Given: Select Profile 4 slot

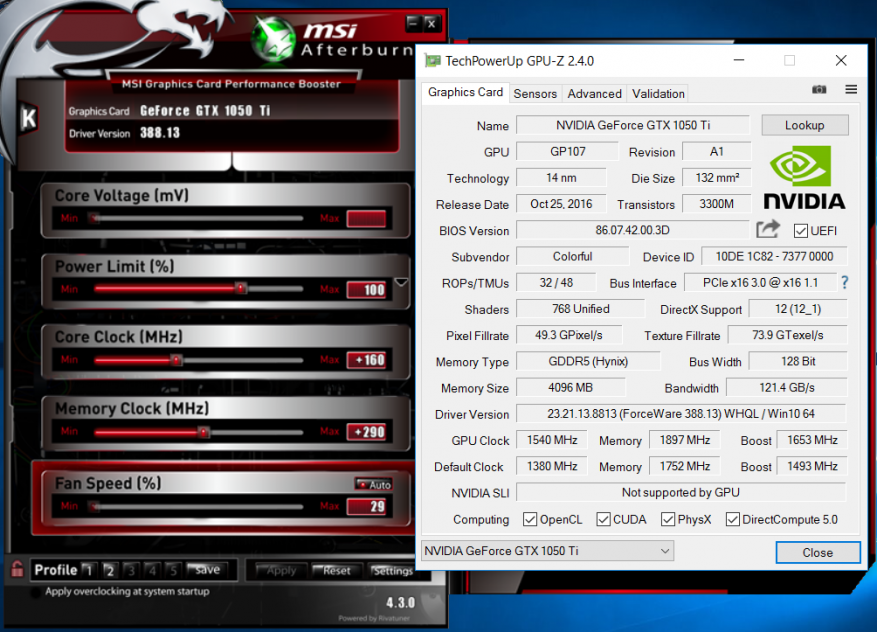Looking at the screenshot, I should tap(152, 570).
